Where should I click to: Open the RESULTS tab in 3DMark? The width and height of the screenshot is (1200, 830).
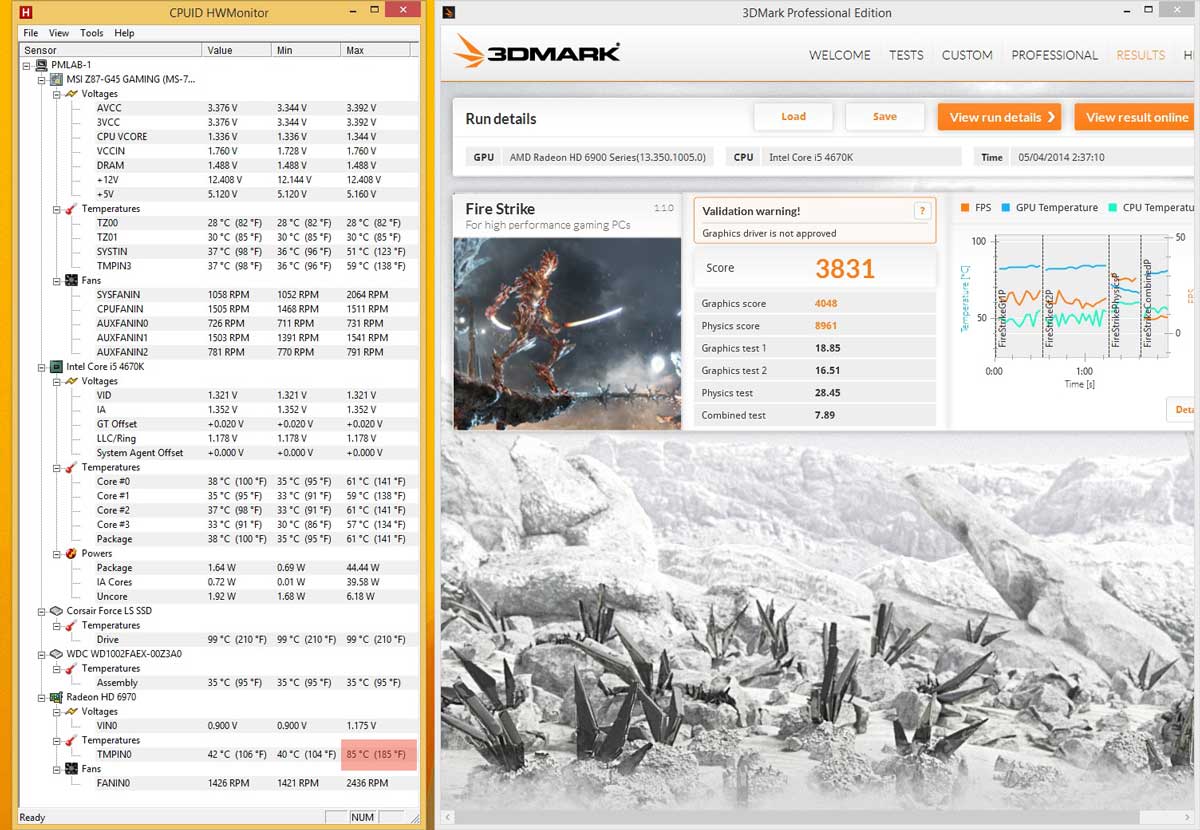(x=1141, y=55)
